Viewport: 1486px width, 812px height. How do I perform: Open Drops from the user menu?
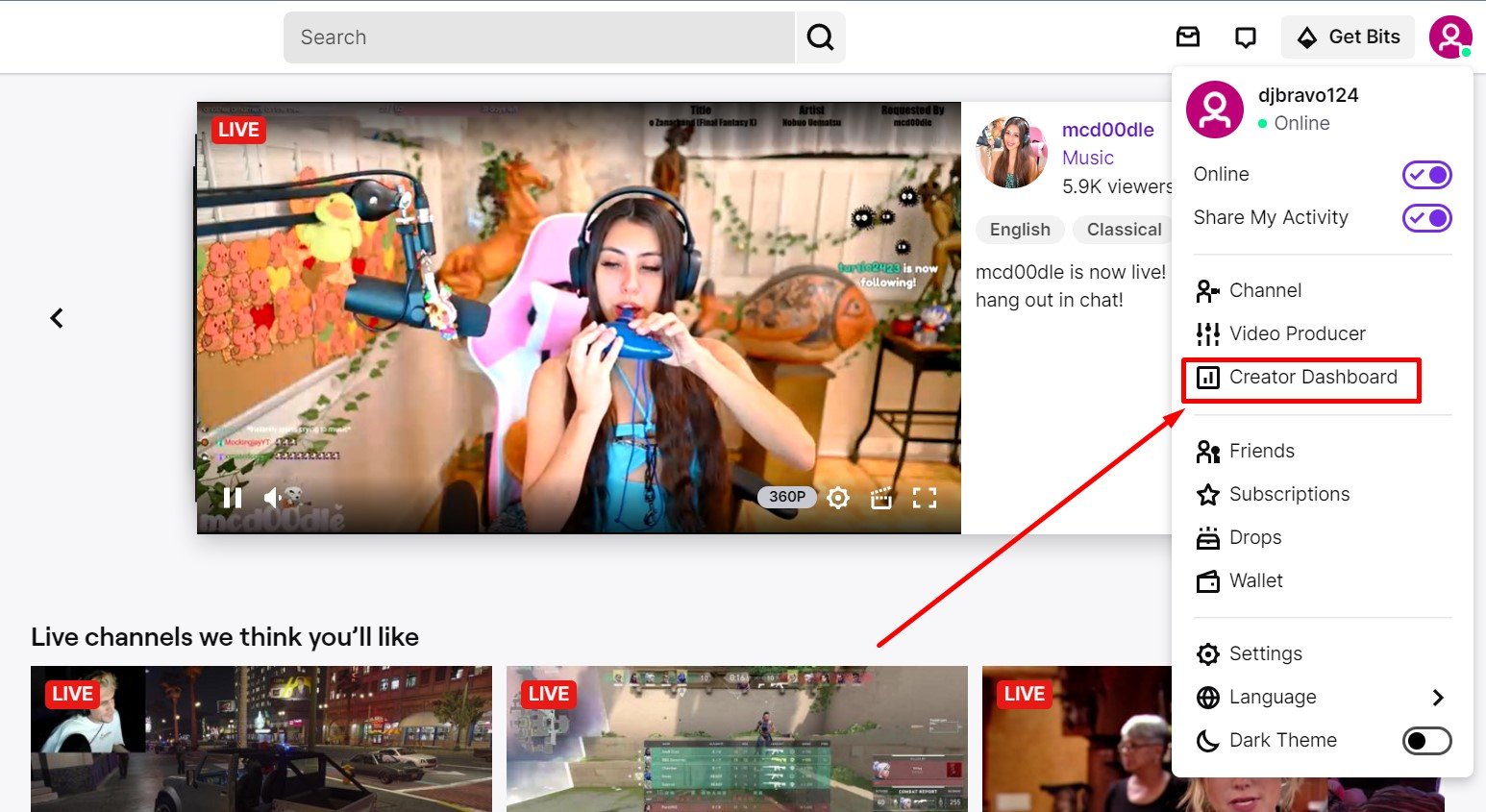click(x=1323, y=537)
